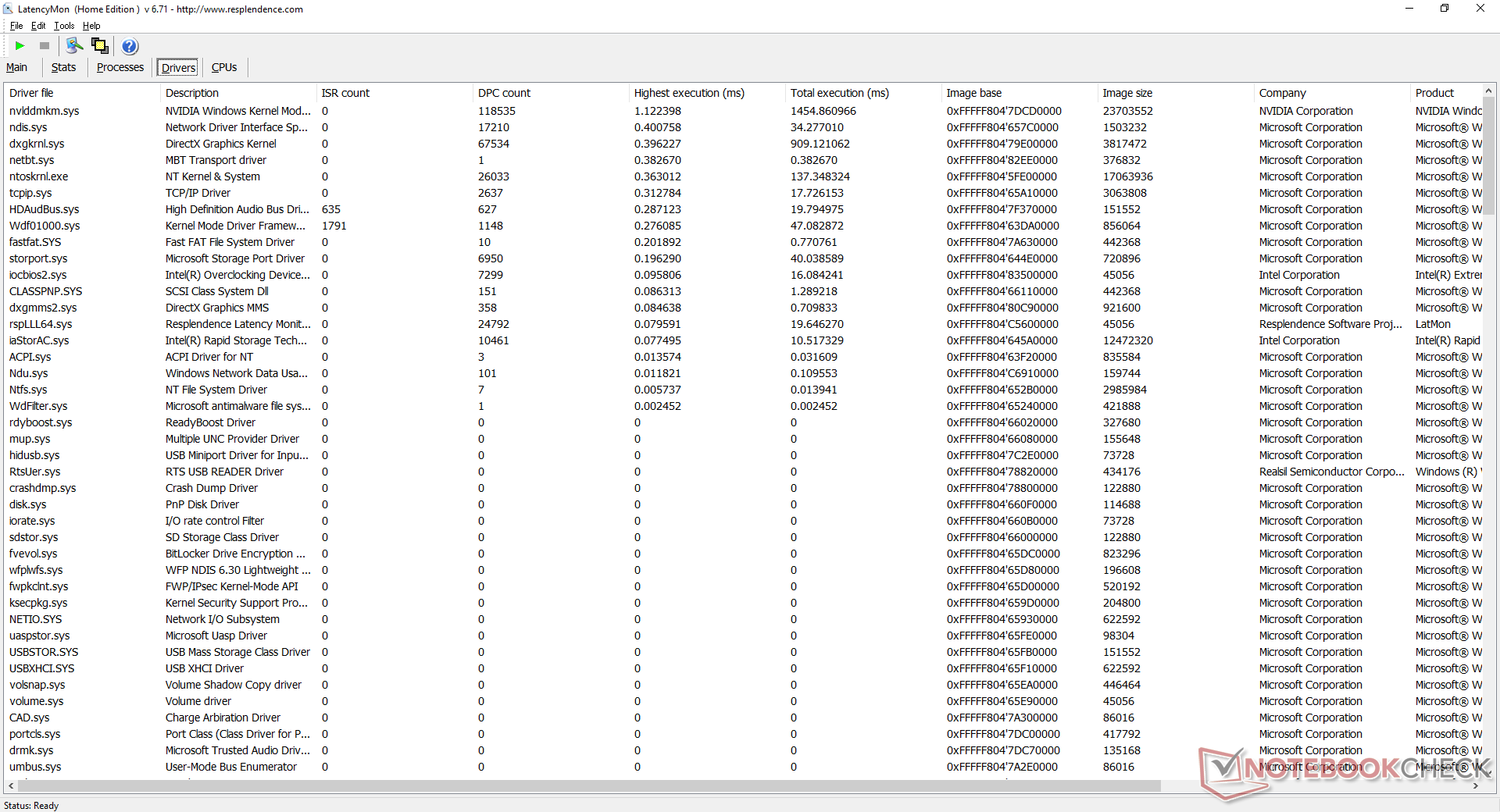The image size is (1500, 812).
Task: Select the umbus.sys driver row
Action: pos(743,767)
